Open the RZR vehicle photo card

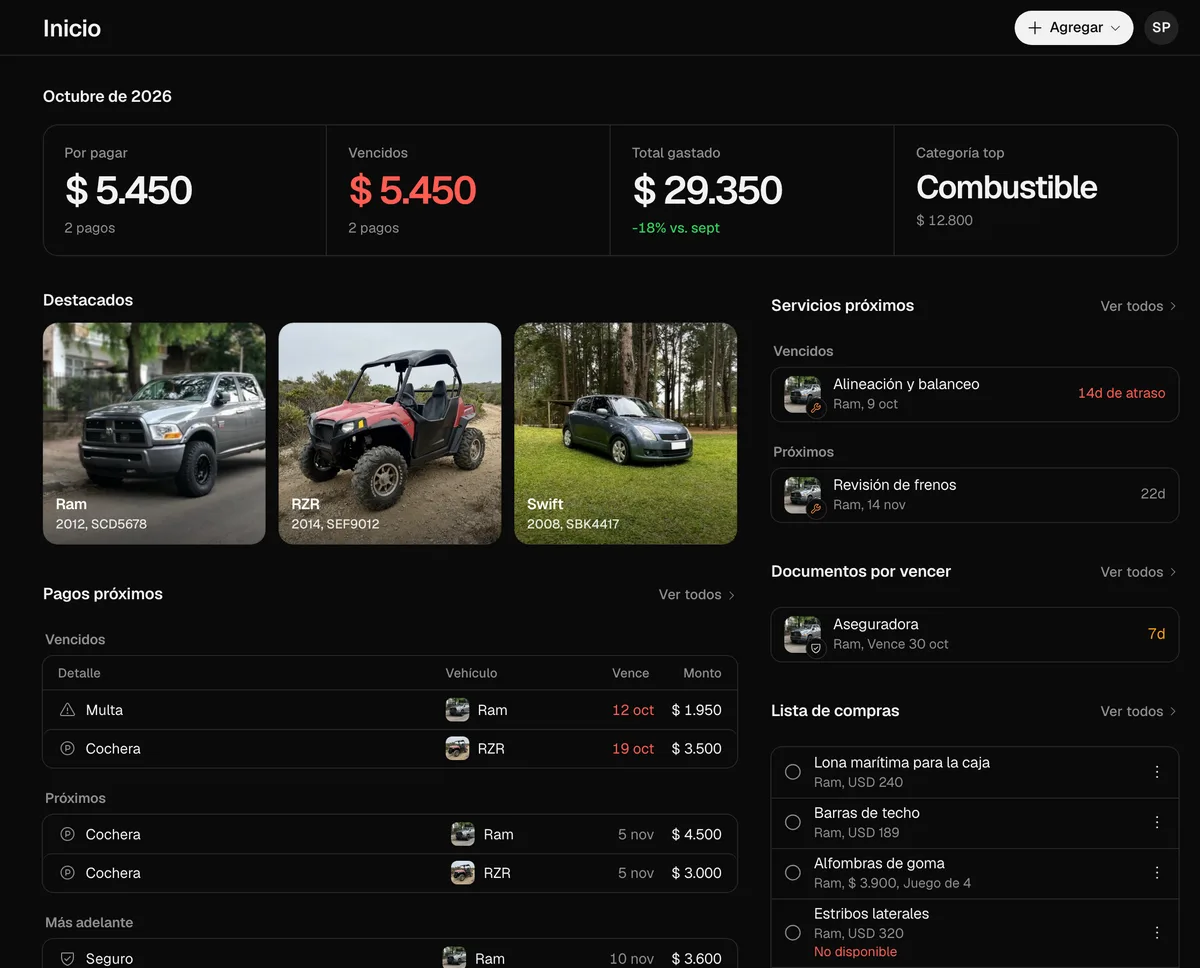[x=390, y=433]
